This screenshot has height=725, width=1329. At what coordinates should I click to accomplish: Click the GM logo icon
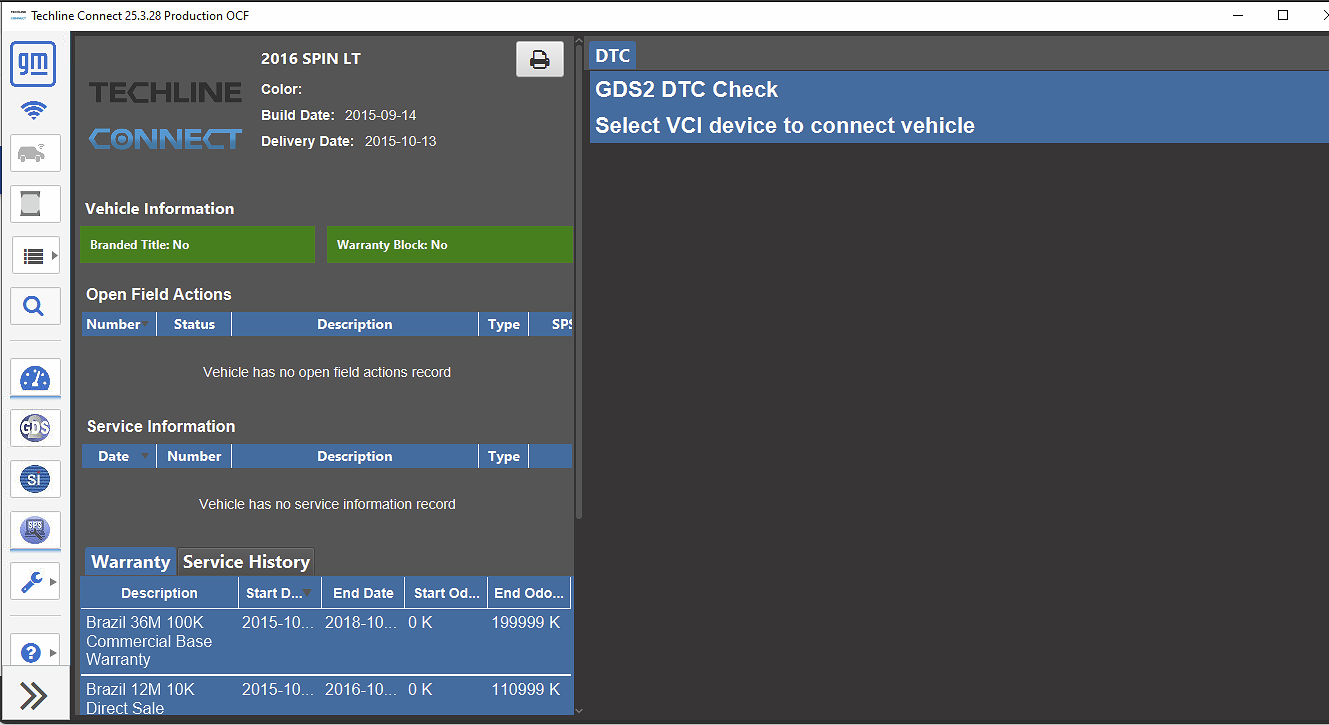(34, 65)
